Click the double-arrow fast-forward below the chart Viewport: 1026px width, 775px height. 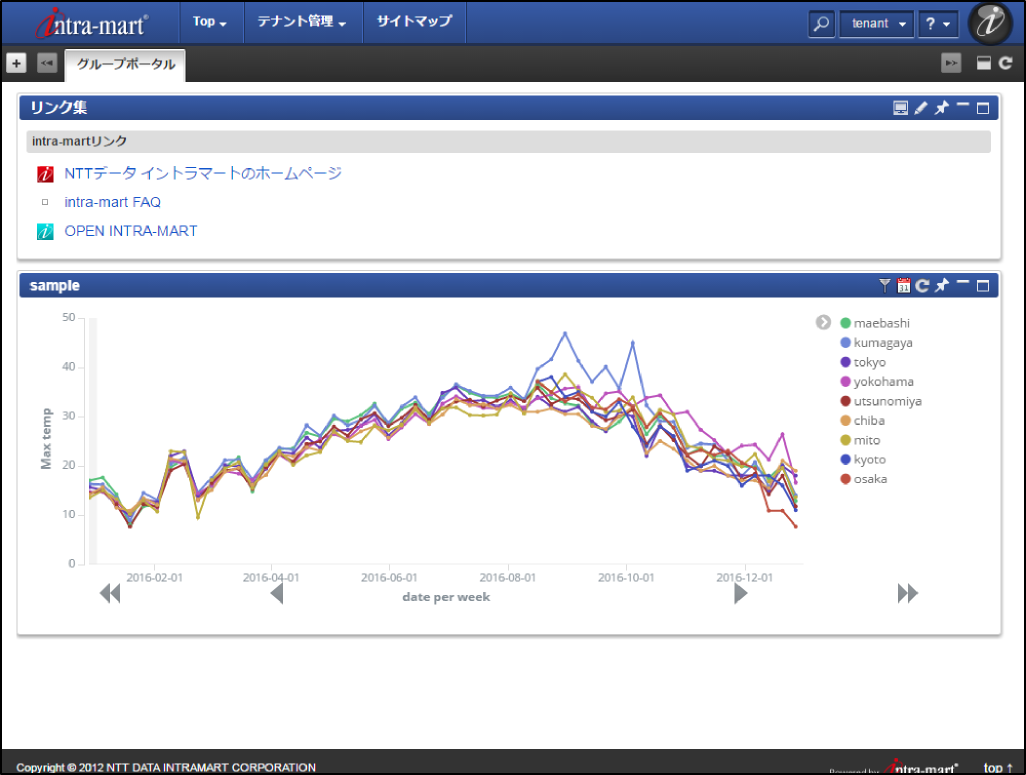click(x=908, y=592)
